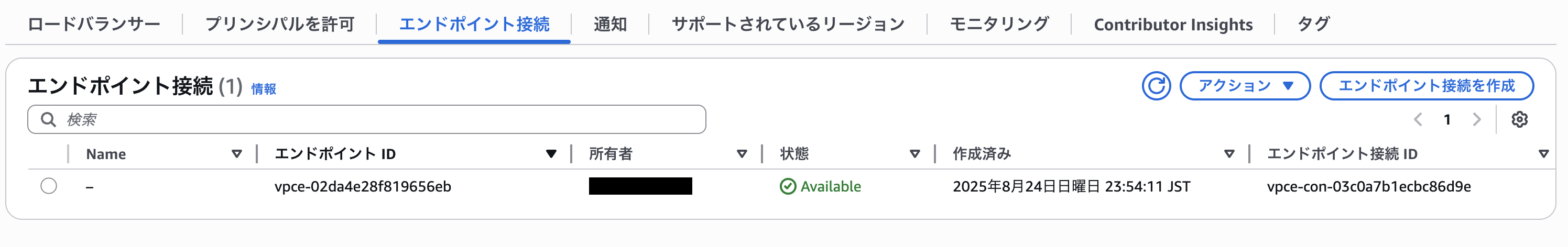Switch to プリンシパルを許可 tab

pos(280,25)
